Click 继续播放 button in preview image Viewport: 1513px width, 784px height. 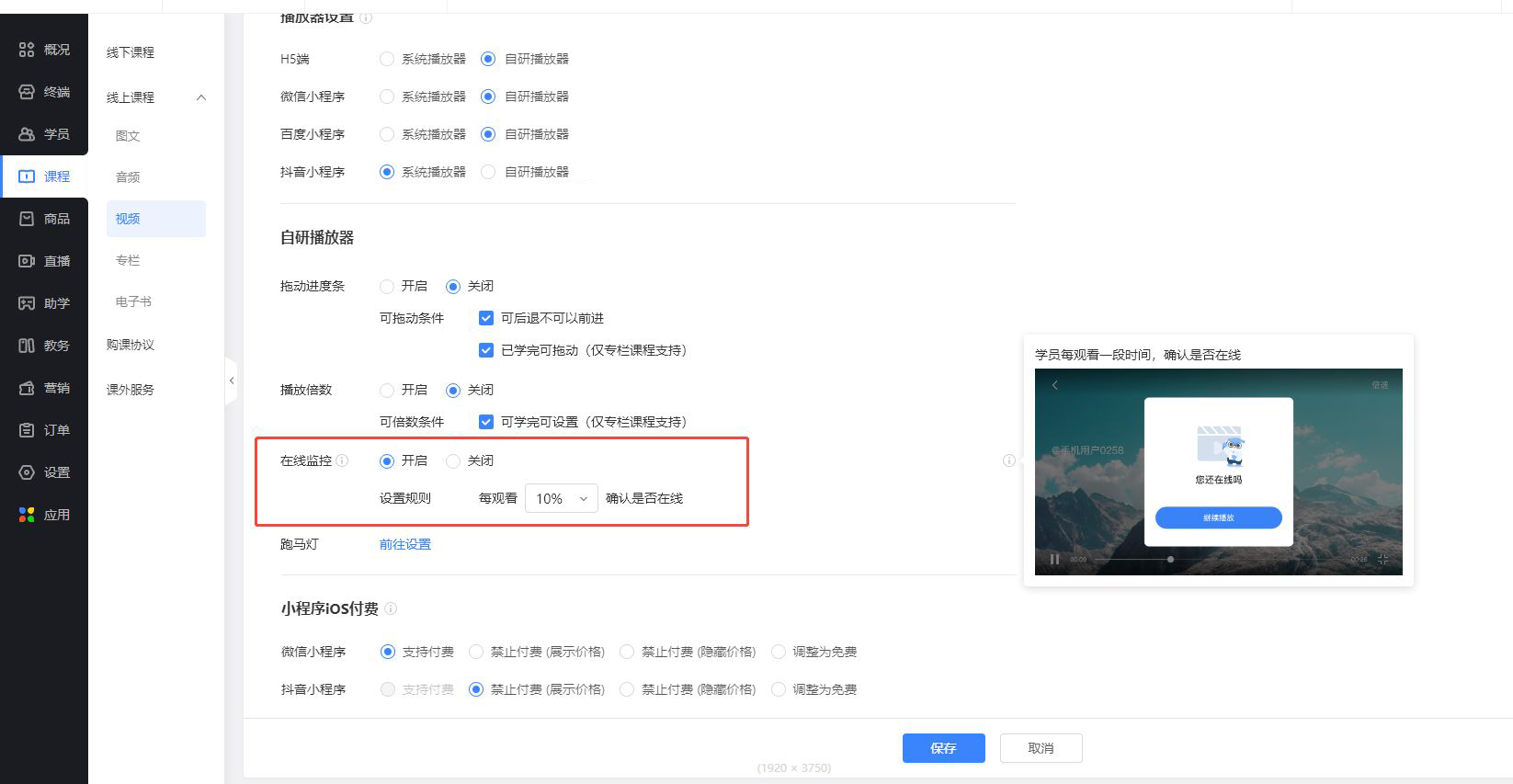(x=1218, y=517)
